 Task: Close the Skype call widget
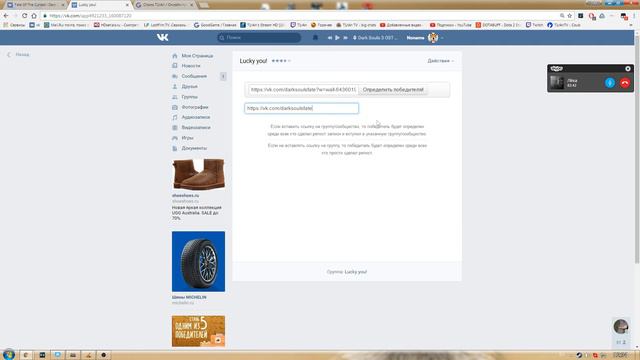[628, 69]
